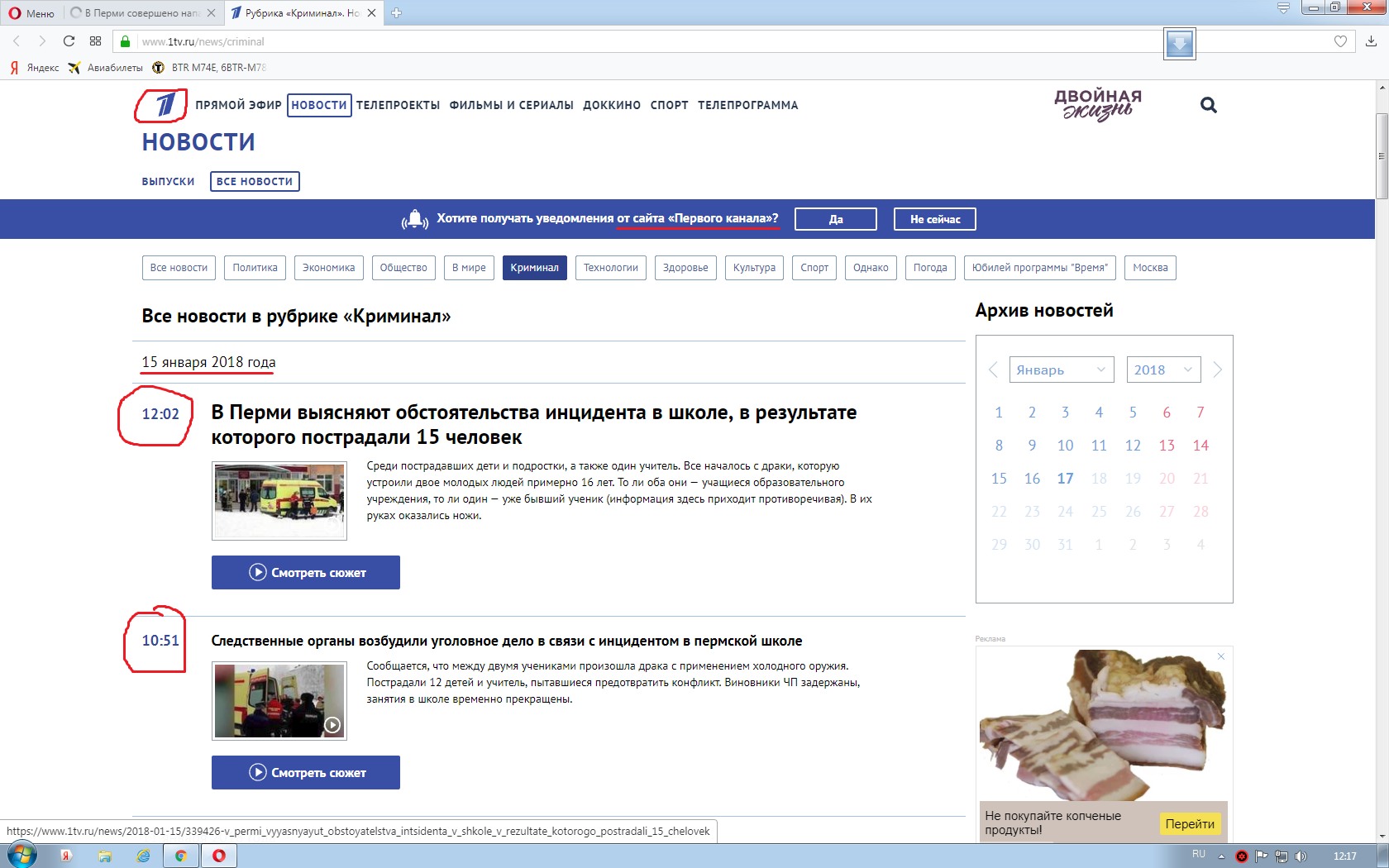Go to the previous month in the archive calendar
The width and height of the screenshot is (1389, 868).
pyautogui.click(x=993, y=370)
